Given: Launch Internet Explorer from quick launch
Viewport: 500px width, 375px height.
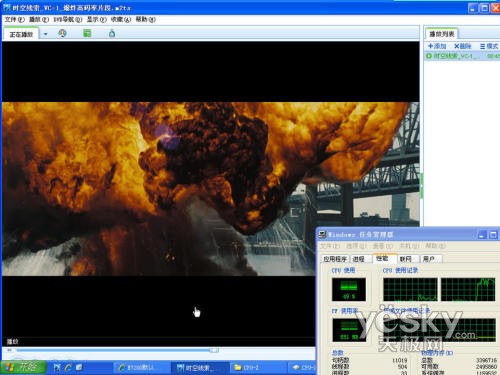Looking at the screenshot, I should click(x=68, y=368).
